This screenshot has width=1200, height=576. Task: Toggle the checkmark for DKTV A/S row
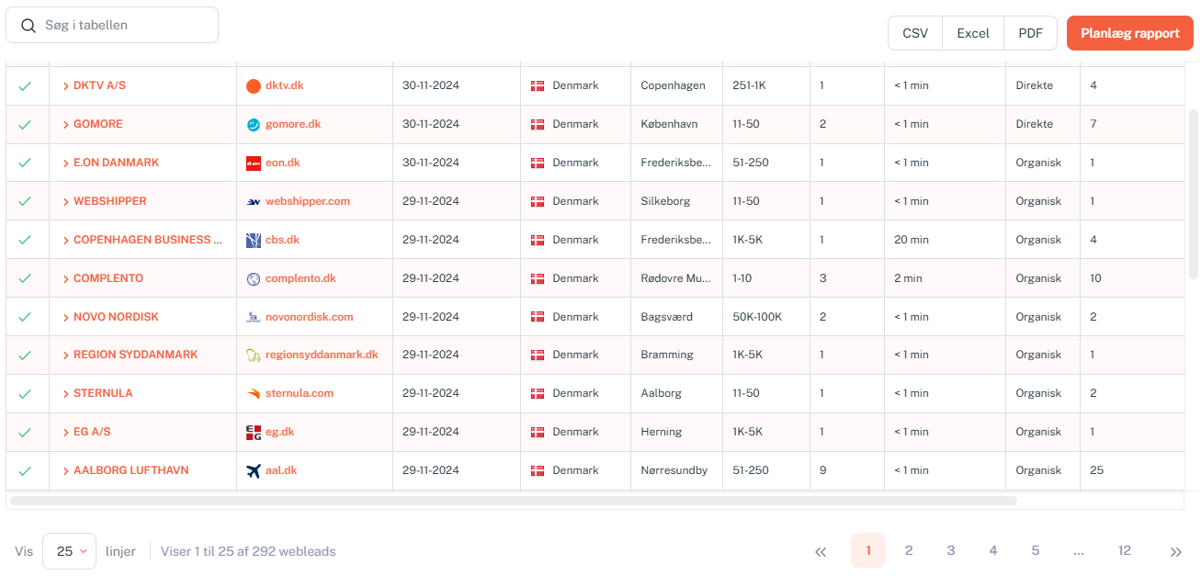[25, 86]
